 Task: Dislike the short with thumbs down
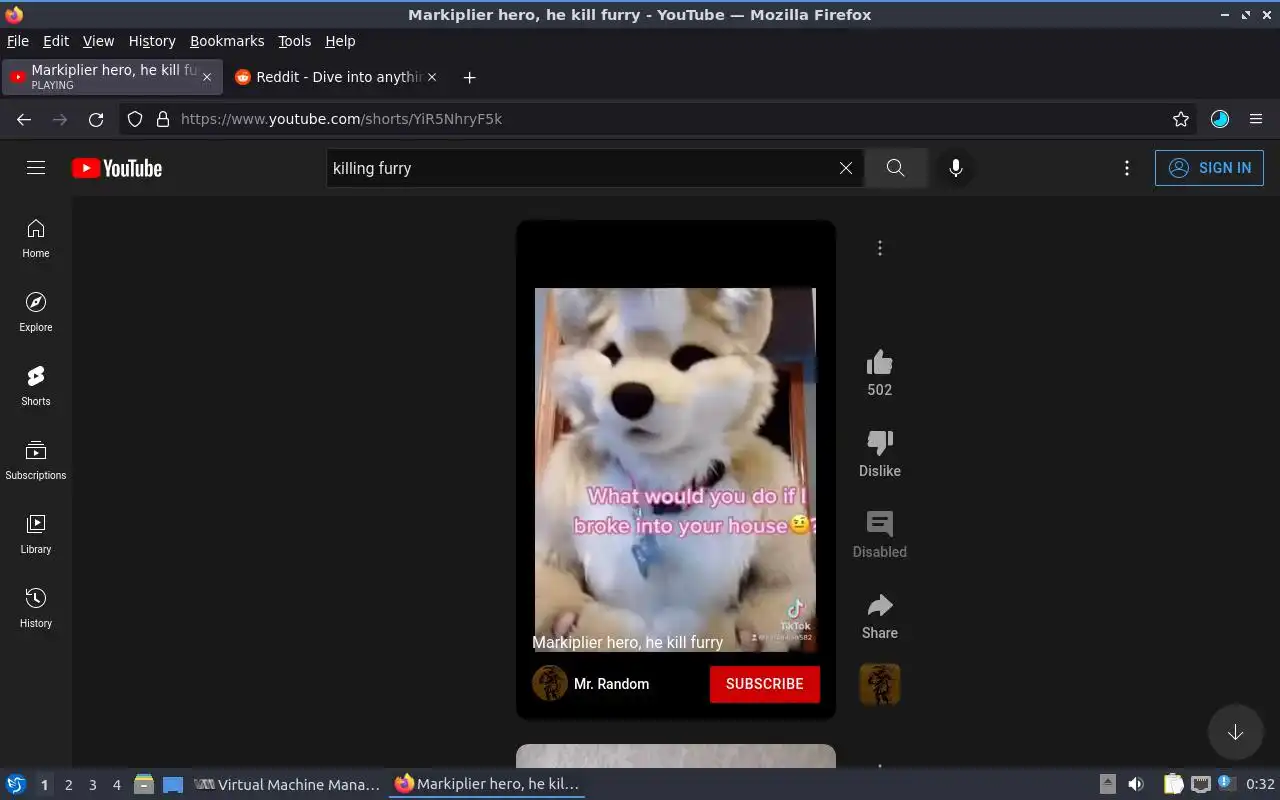pos(880,443)
